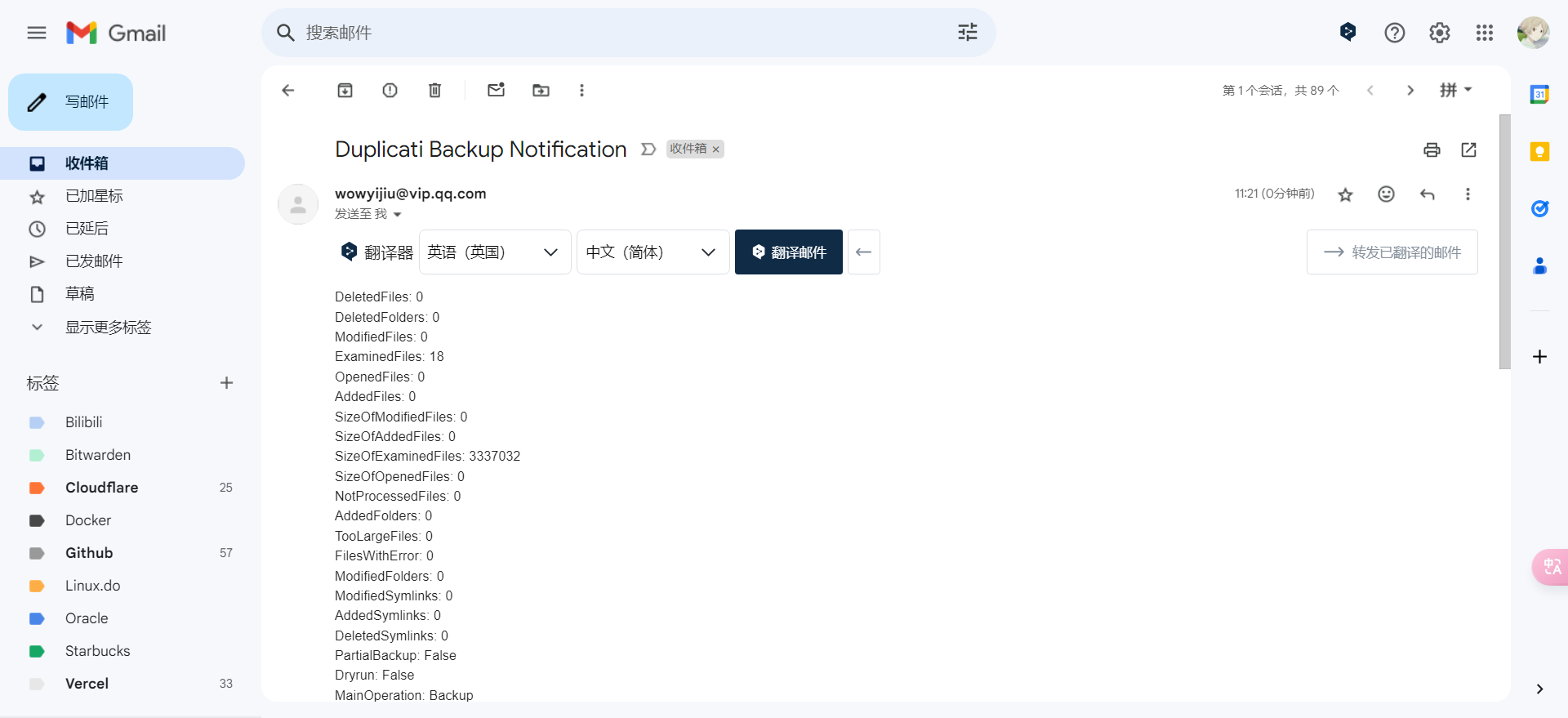Open the account avatar menu
The width and height of the screenshot is (1568, 718).
tap(1533, 33)
